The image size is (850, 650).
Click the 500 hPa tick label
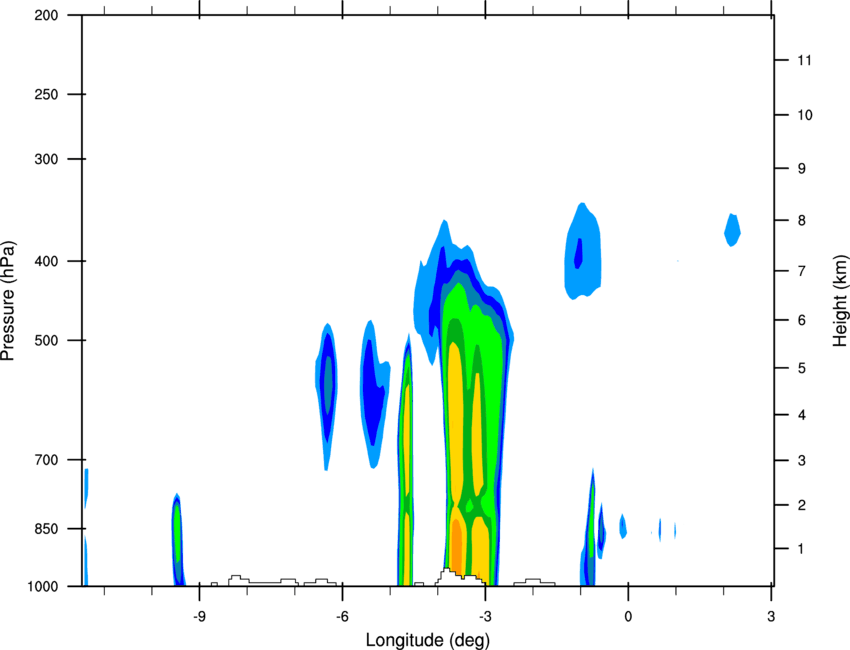coord(47,340)
